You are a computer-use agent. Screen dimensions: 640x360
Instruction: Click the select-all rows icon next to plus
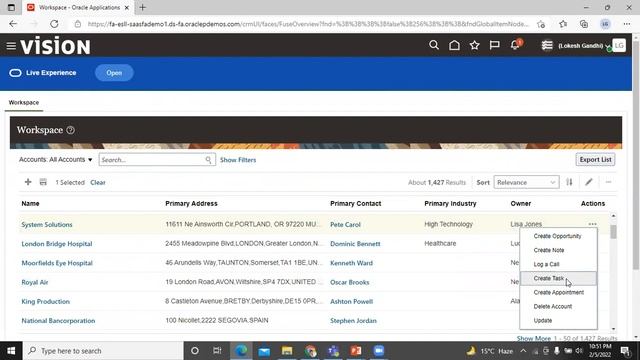43,182
